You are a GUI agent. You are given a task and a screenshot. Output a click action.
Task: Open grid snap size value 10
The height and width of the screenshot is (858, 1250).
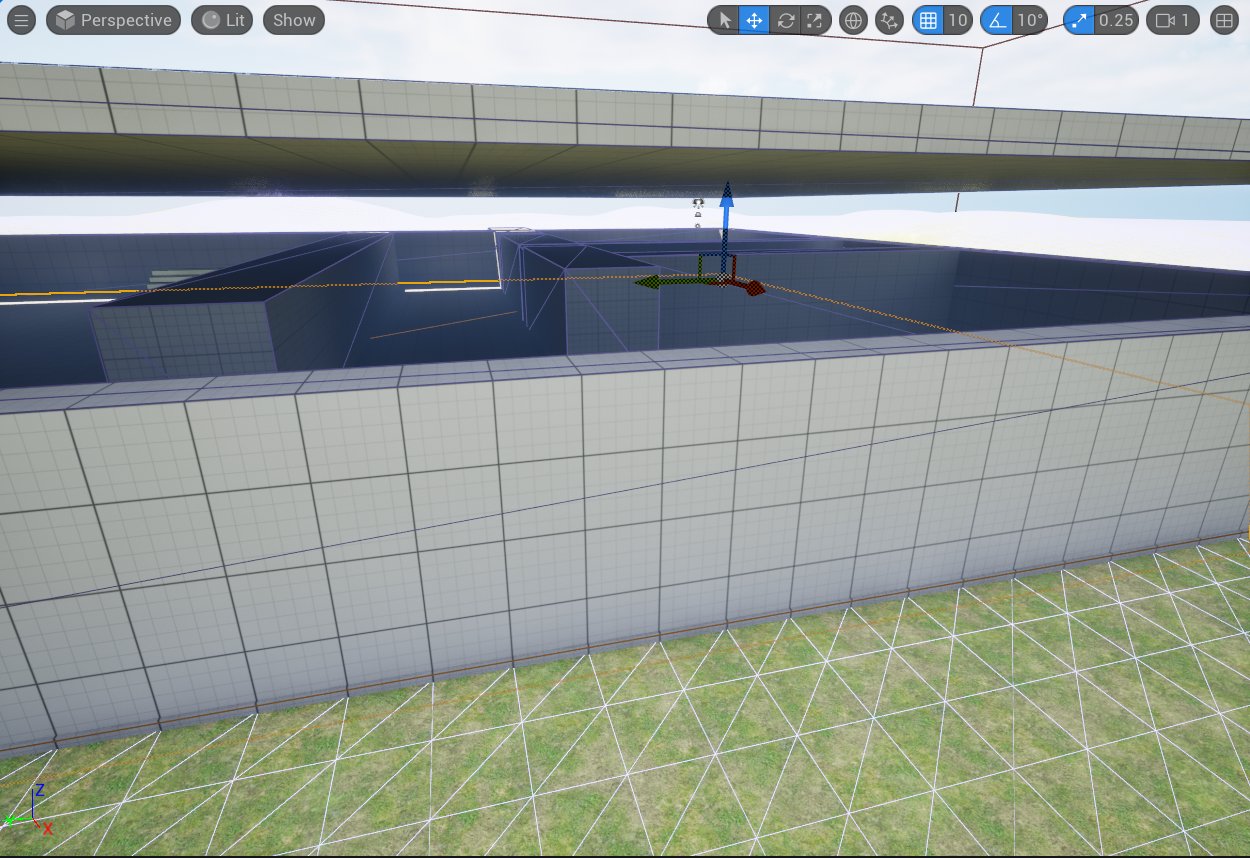[958, 20]
